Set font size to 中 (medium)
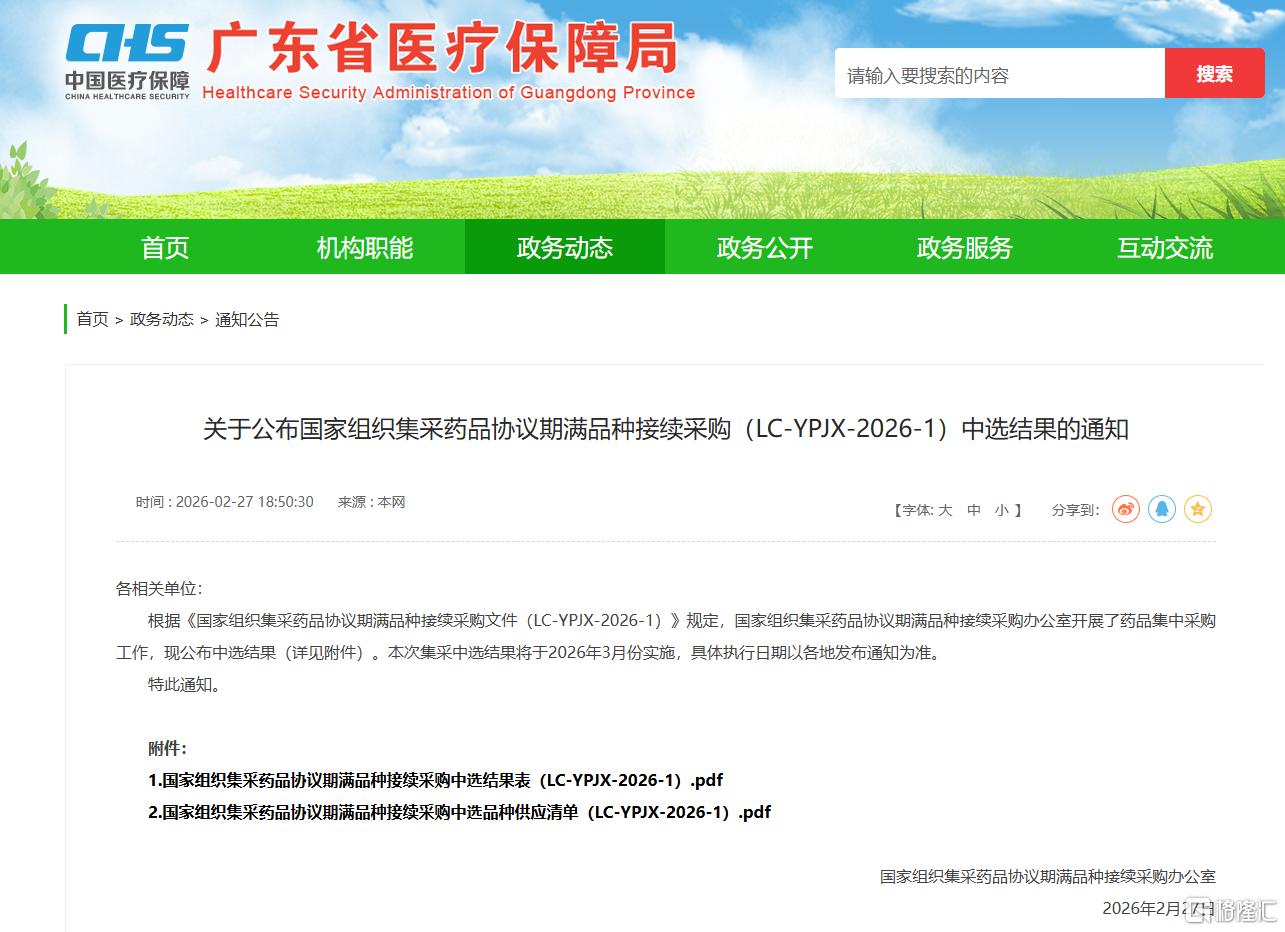This screenshot has width=1285, height=932. (974, 510)
